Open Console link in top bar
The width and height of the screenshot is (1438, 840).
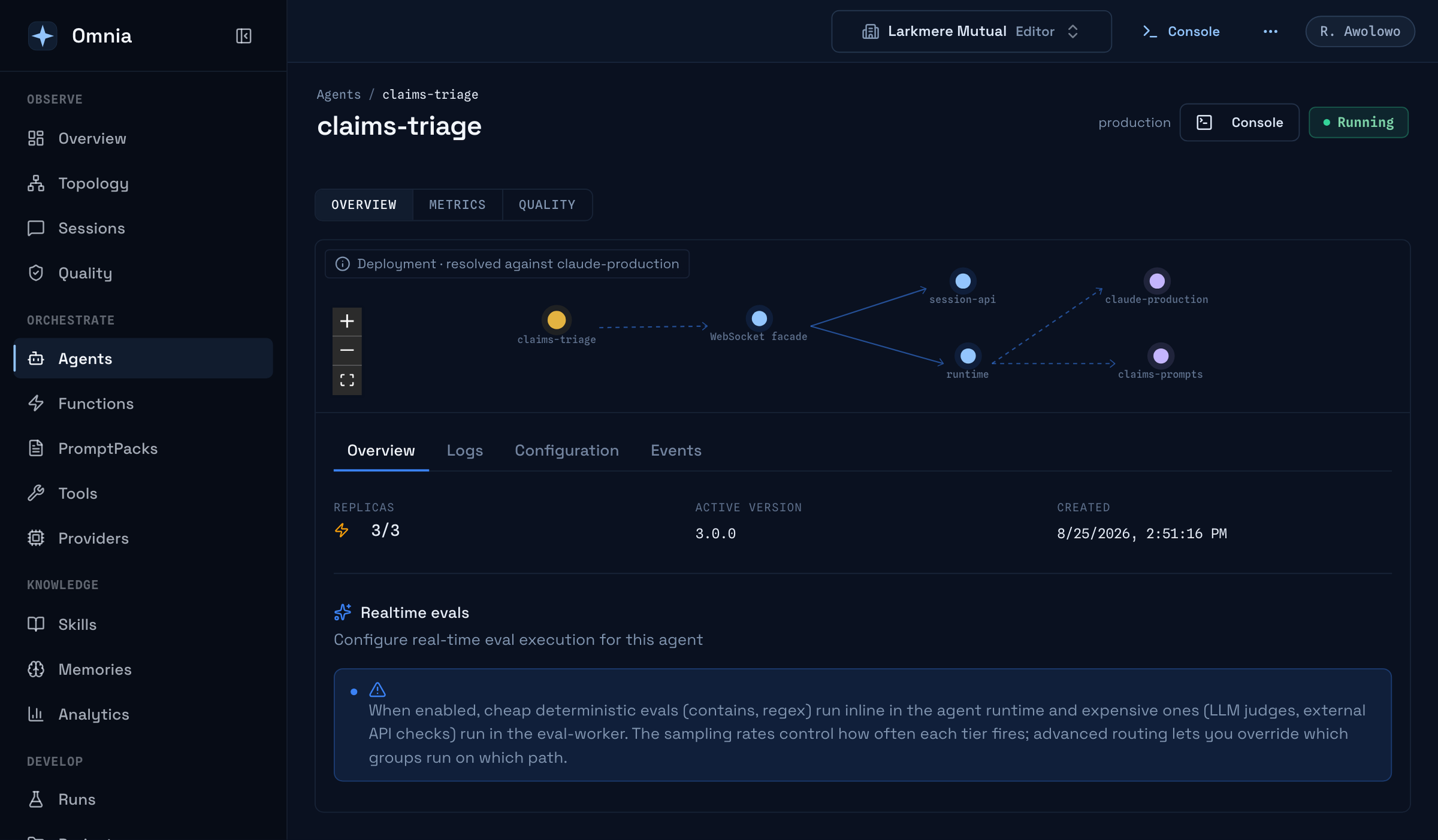pyautogui.click(x=1181, y=32)
